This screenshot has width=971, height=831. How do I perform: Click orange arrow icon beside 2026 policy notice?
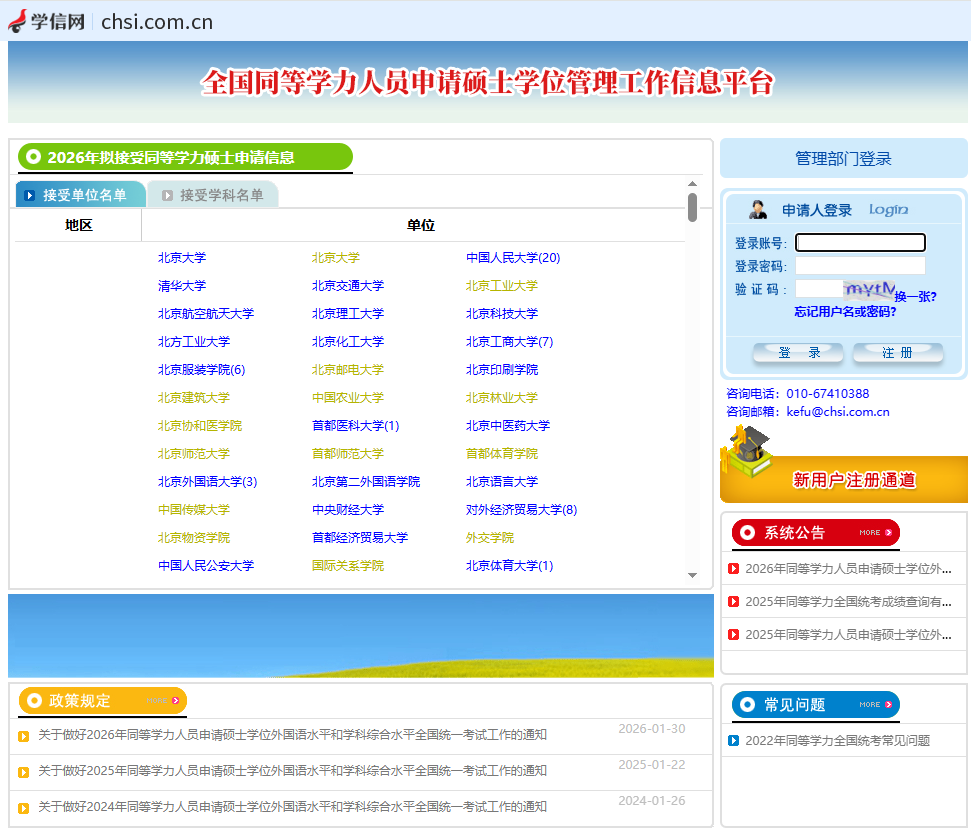pyautogui.click(x=24, y=736)
